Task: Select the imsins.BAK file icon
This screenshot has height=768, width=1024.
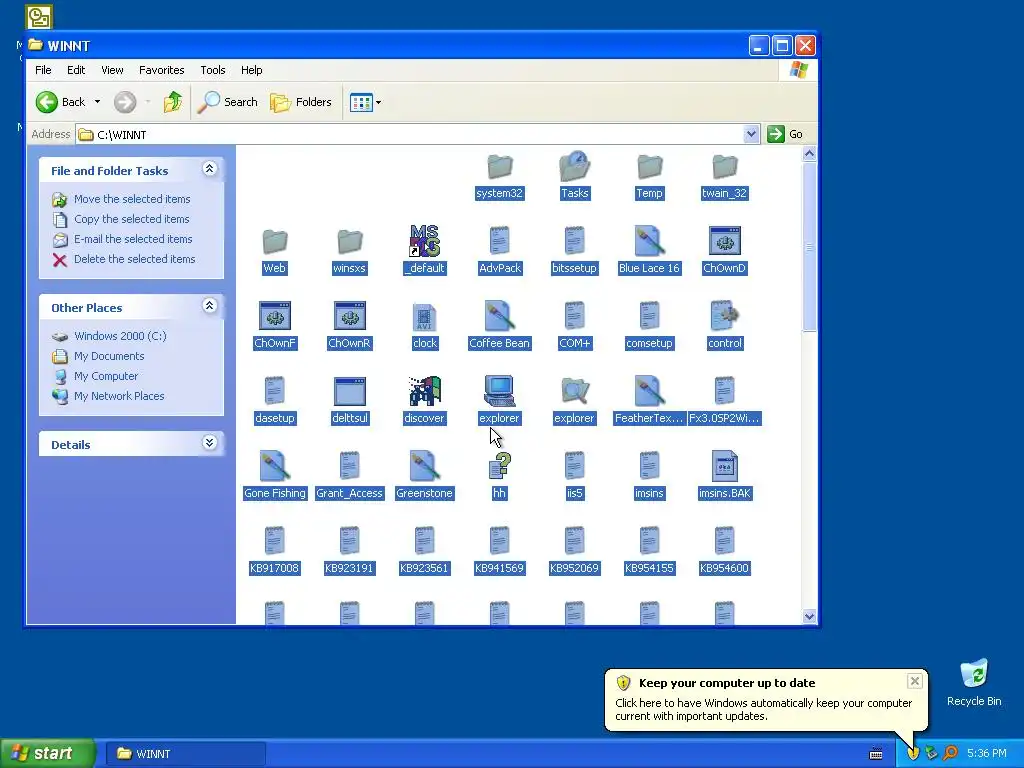Action: [x=724, y=466]
